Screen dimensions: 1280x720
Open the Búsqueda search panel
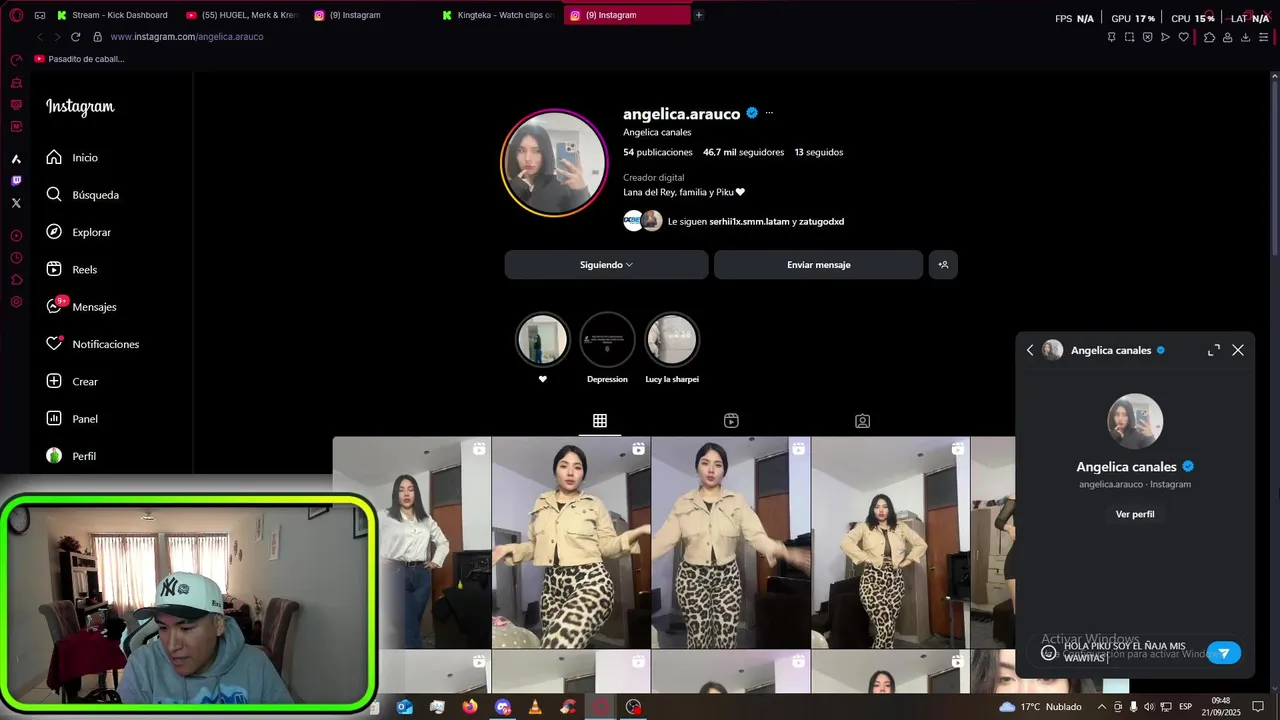(x=82, y=195)
